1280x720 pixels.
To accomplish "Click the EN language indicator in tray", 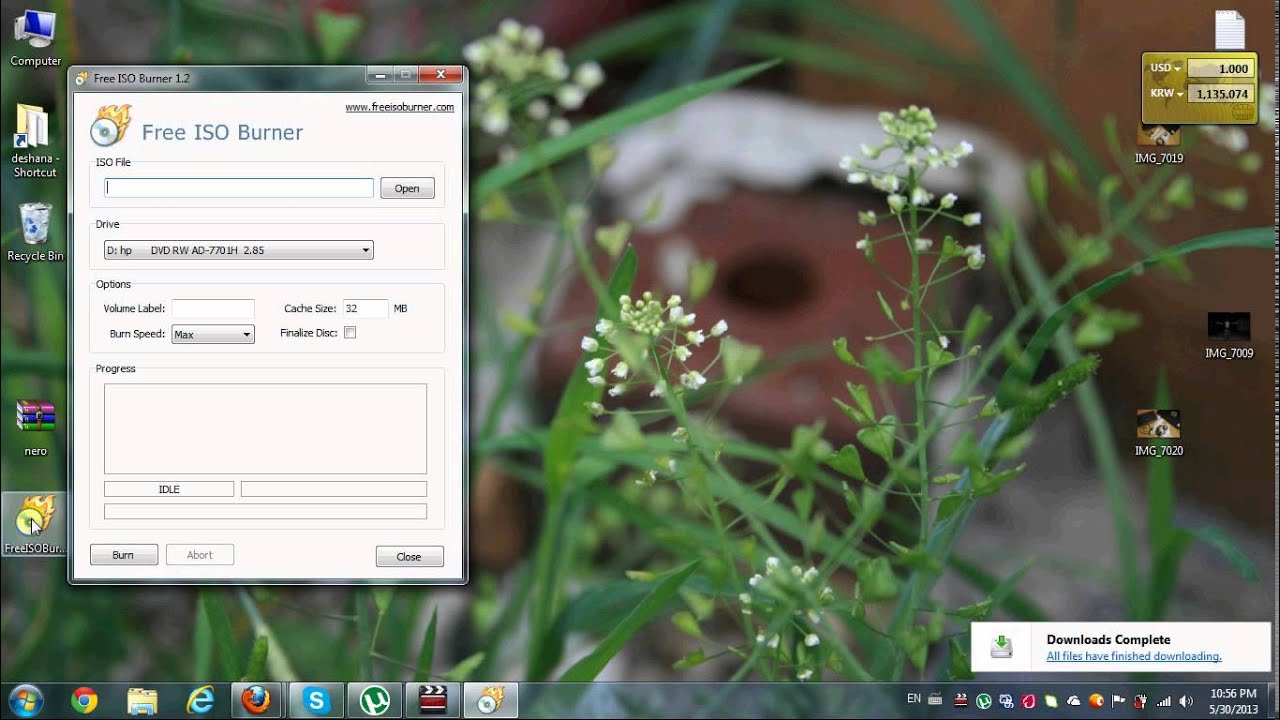I will [x=914, y=698].
